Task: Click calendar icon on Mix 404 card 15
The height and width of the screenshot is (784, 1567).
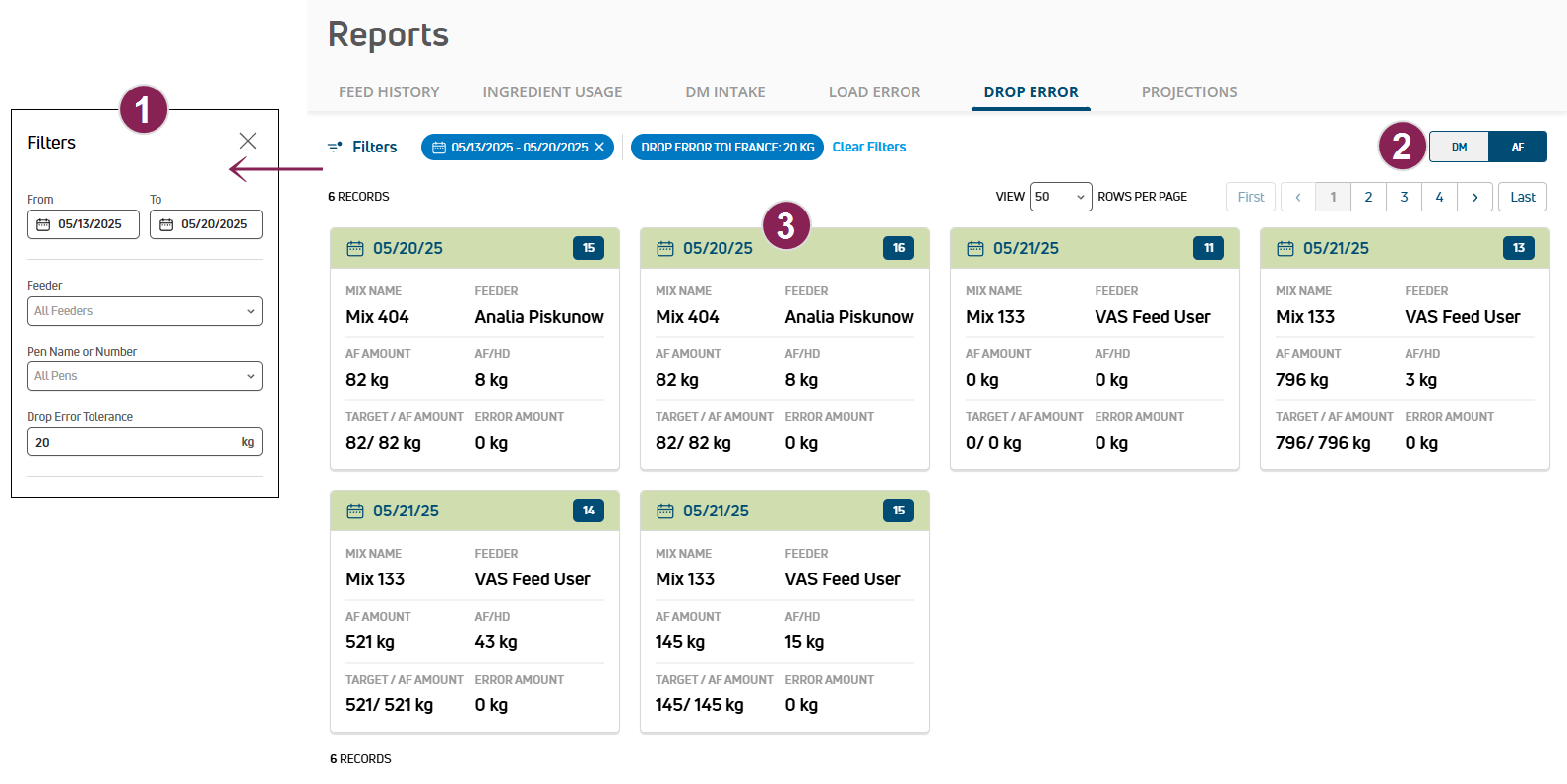Action: point(355,248)
